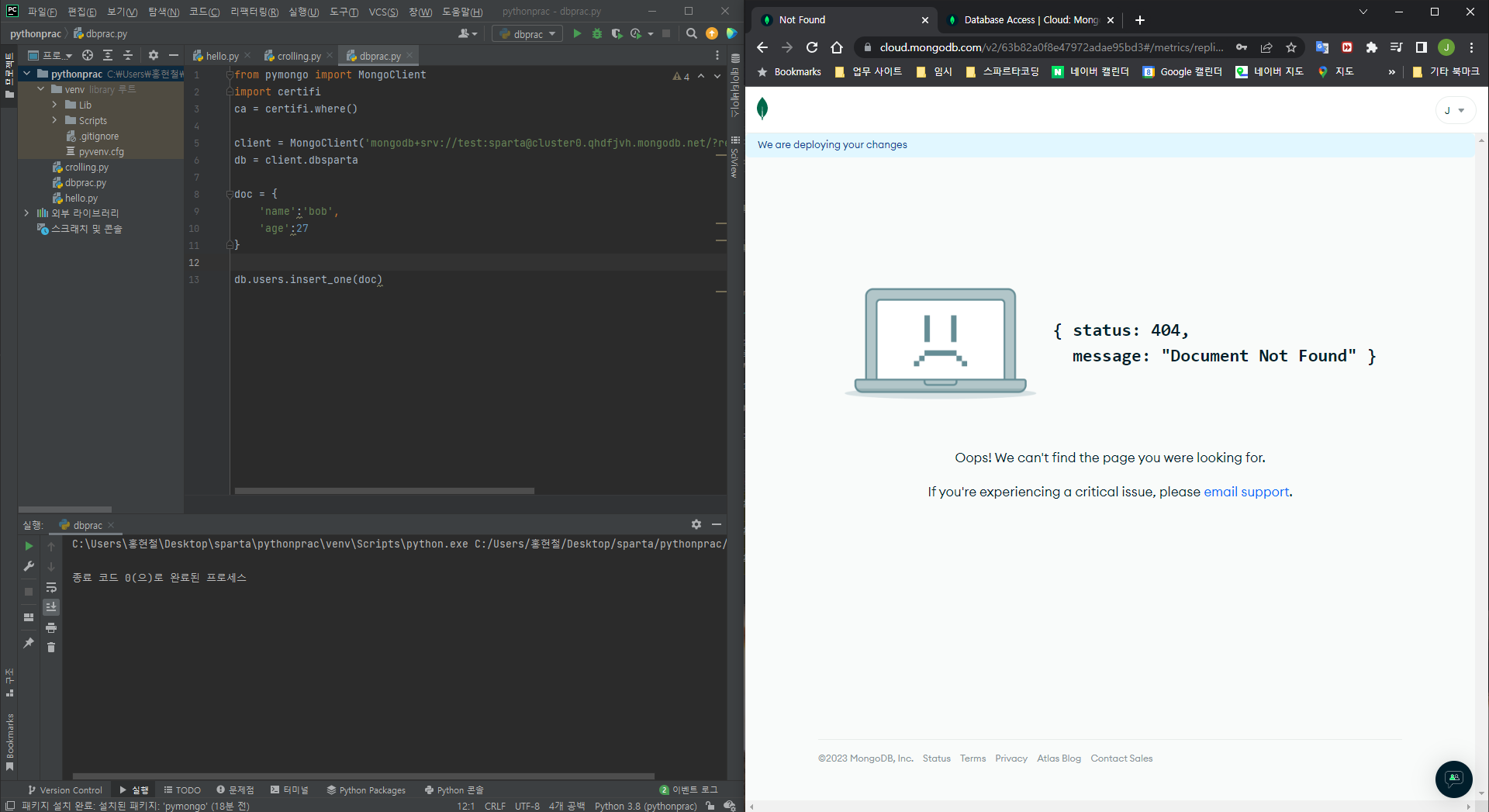
Task: Open the Privacy footer link
Action: point(1011,758)
